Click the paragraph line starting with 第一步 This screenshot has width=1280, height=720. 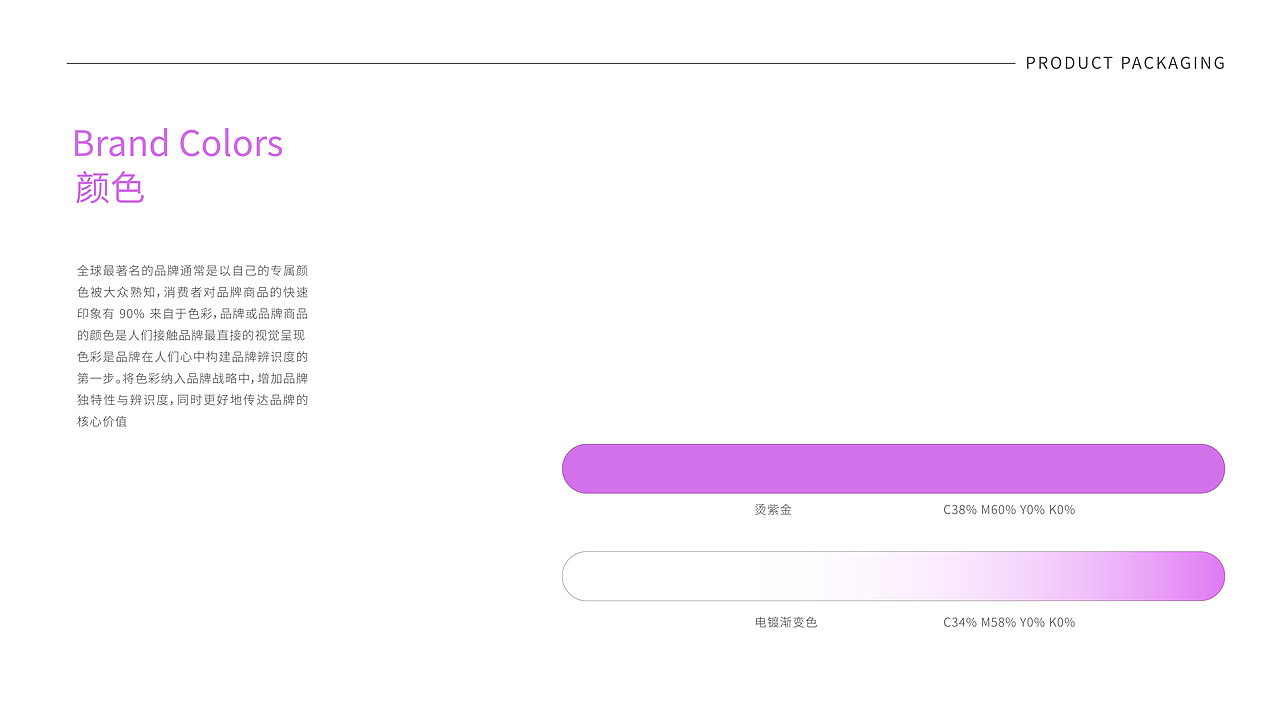click(x=192, y=379)
